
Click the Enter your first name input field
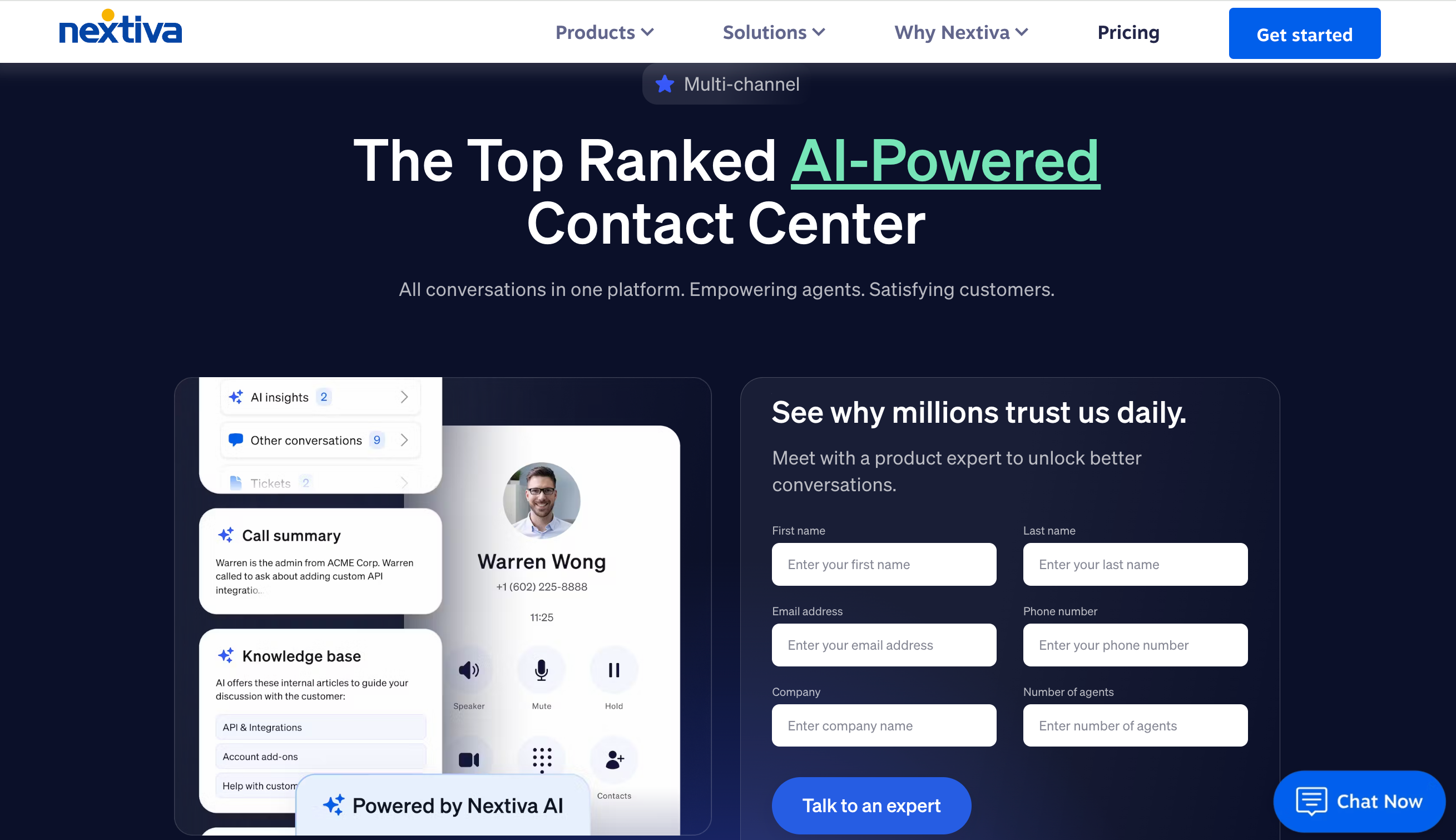coord(884,564)
